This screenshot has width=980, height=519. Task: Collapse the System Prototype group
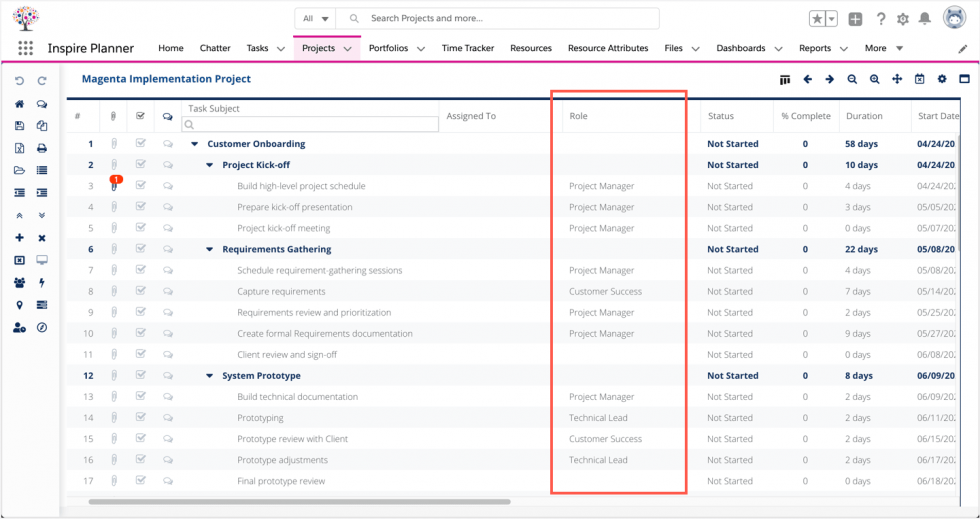(210, 376)
